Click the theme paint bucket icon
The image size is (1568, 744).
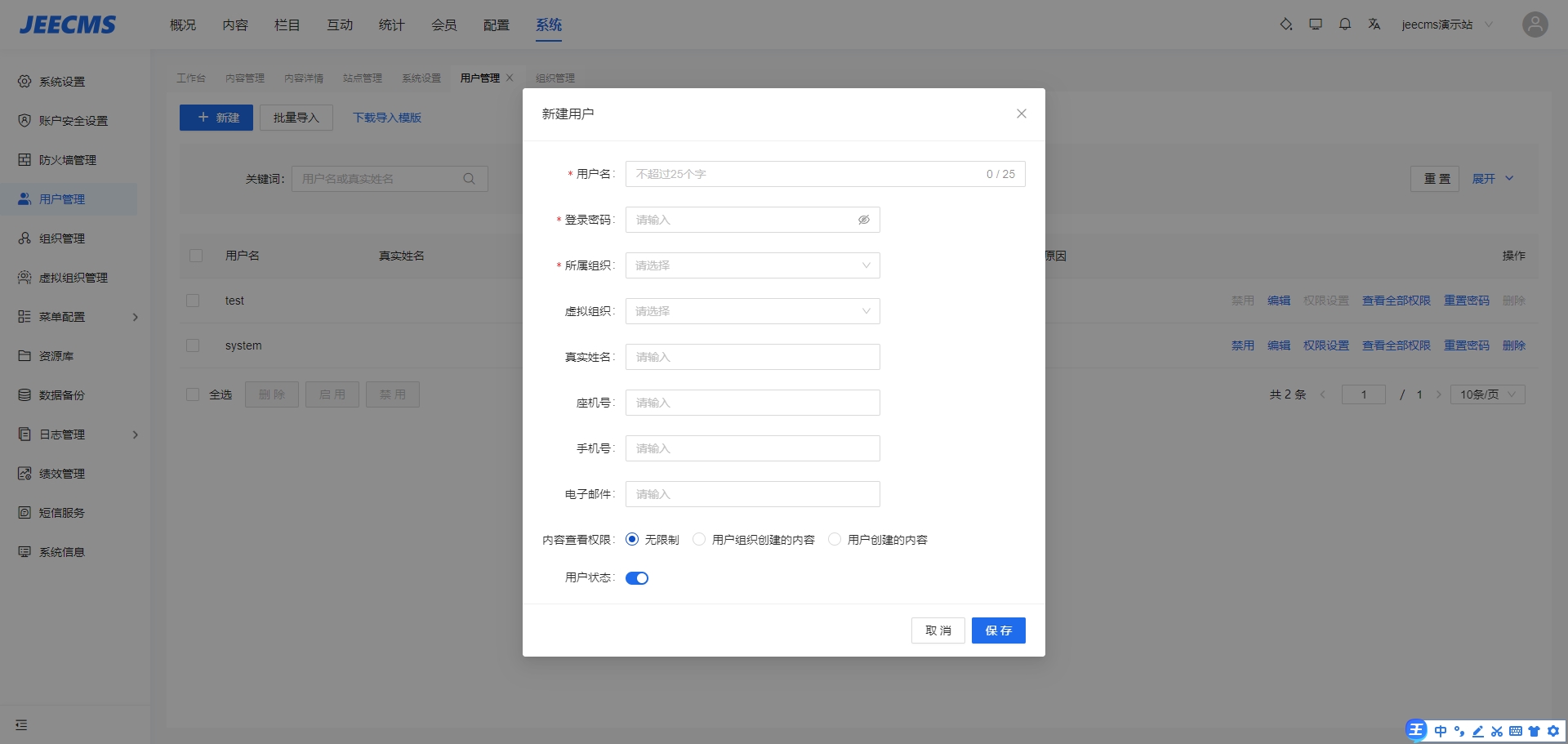[1286, 25]
